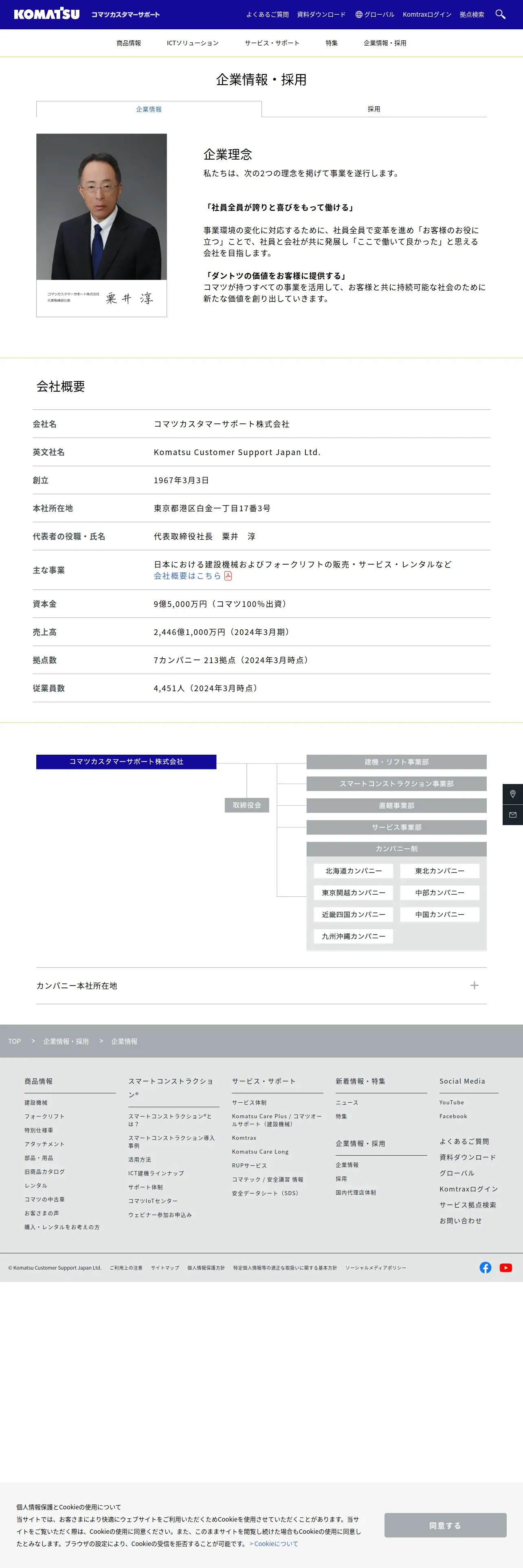523x1568 pixels.
Task: Click the floating mail envelope icon
Action: click(x=513, y=815)
